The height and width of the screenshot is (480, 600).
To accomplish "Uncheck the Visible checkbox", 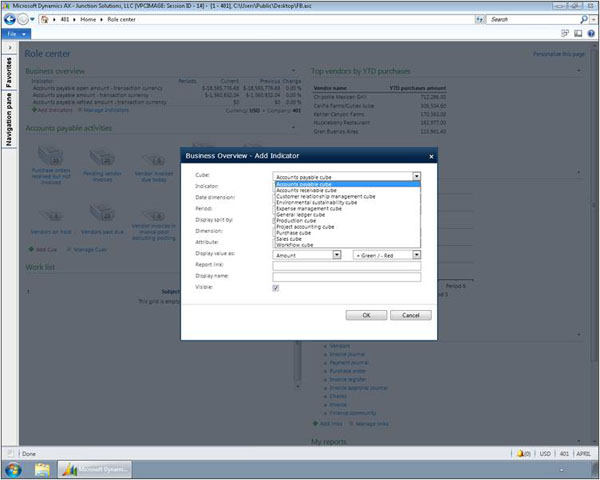I will [276, 288].
